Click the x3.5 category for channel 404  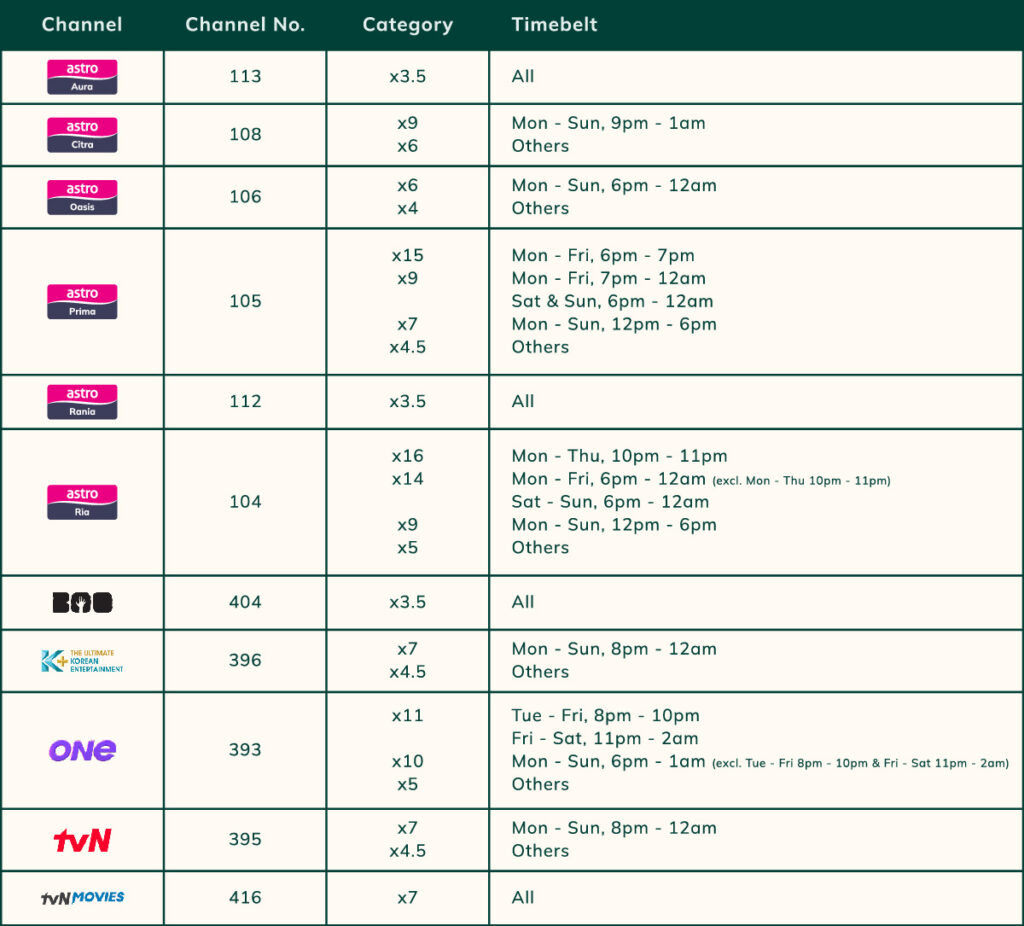408,602
